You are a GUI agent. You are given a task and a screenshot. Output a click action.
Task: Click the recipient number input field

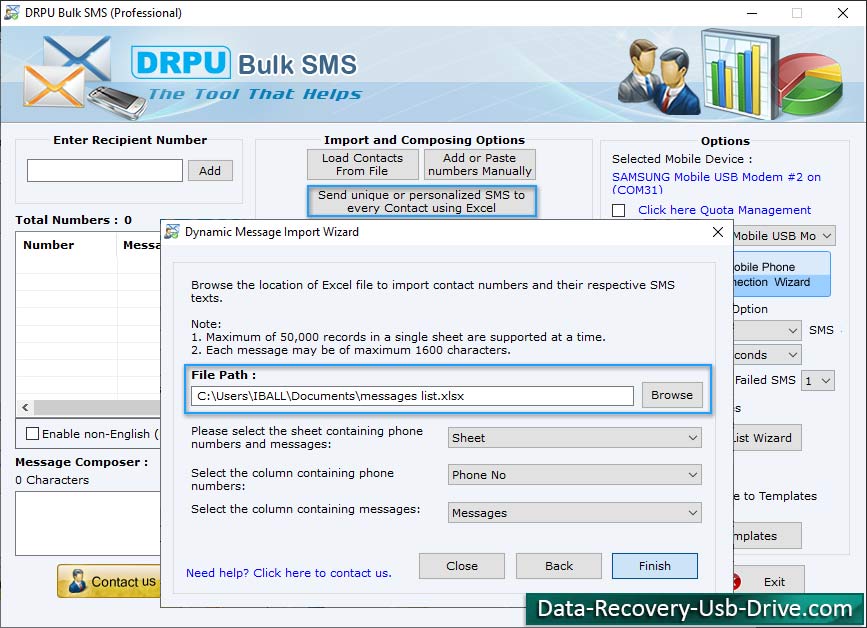[105, 170]
